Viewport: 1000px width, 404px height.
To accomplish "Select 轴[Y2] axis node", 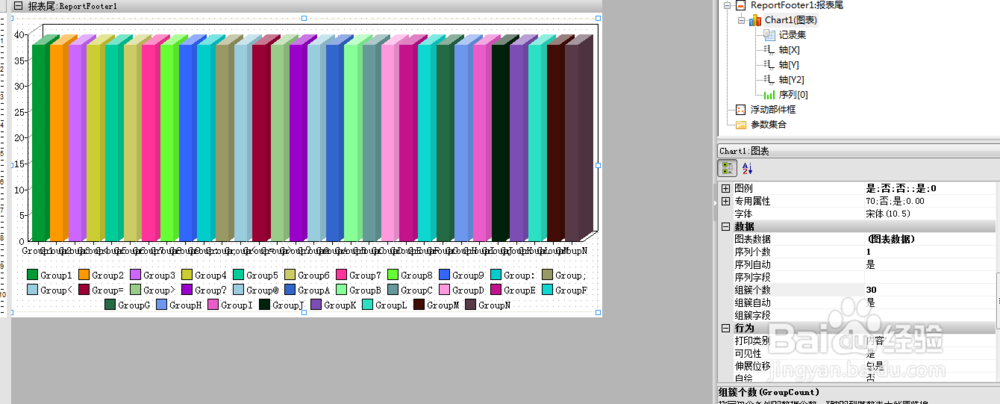I will coord(791,80).
